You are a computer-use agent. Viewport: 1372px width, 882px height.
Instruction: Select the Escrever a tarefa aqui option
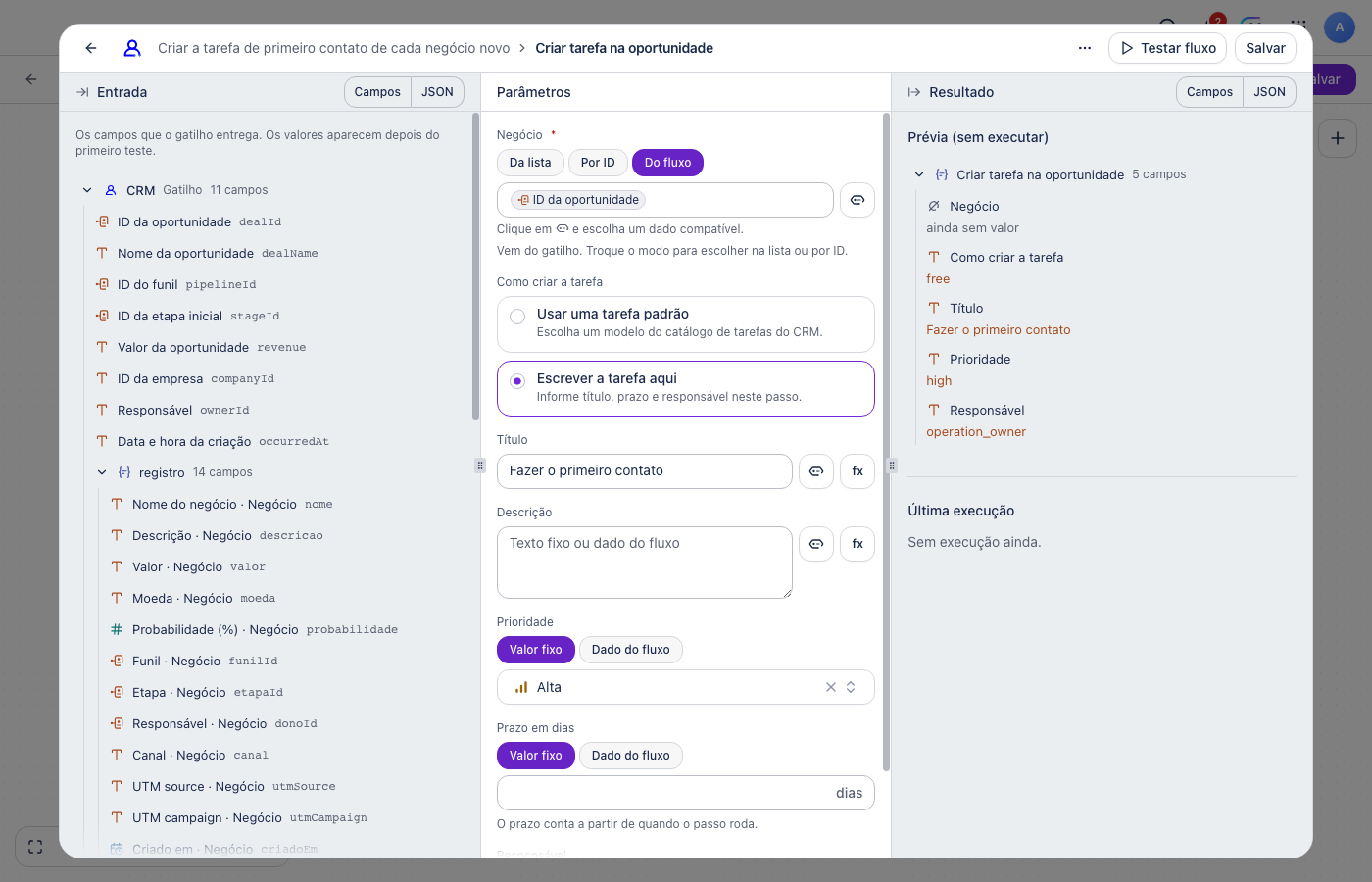coord(686,389)
